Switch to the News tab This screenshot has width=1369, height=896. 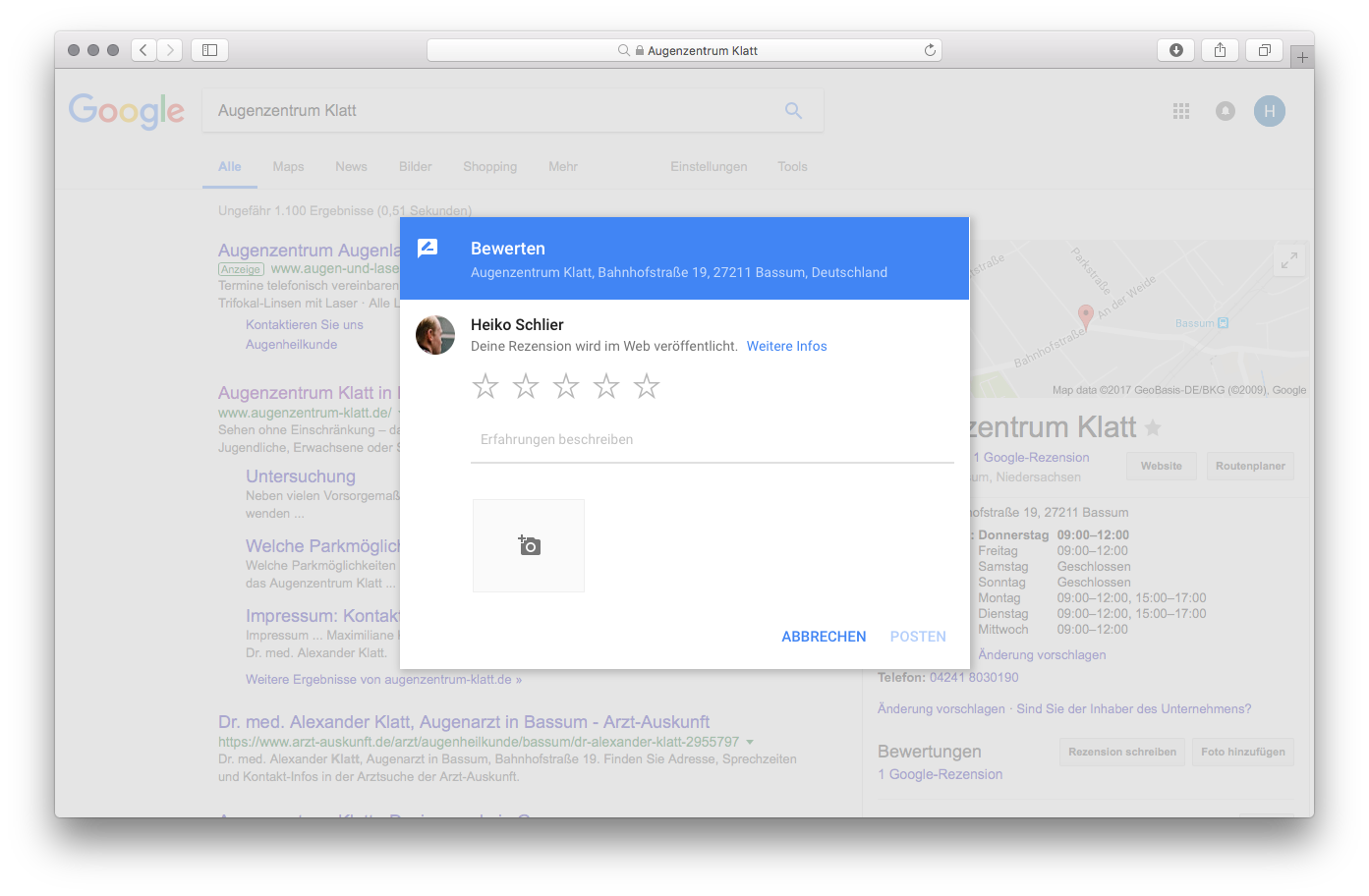pyautogui.click(x=351, y=167)
